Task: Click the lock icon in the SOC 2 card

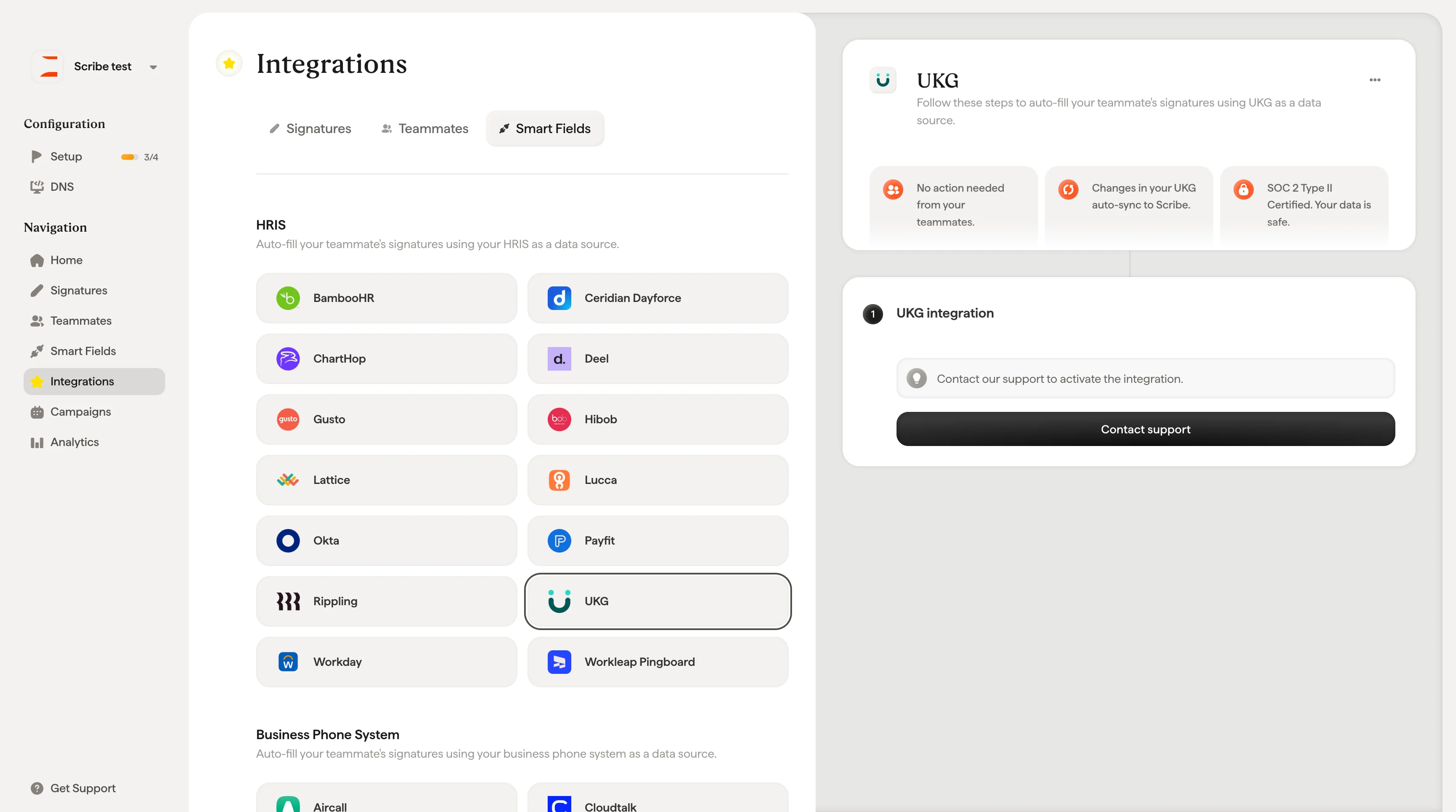Action: (x=1243, y=189)
